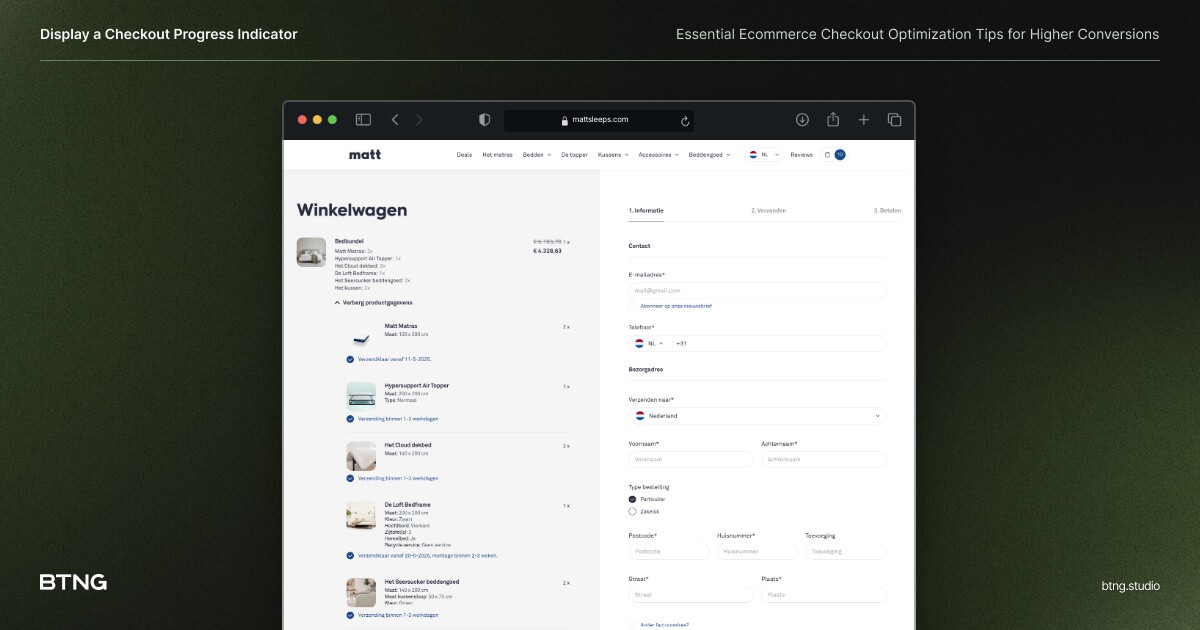
Task: Click the De Loft Bedframe thumbnail
Action: (361, 516)
